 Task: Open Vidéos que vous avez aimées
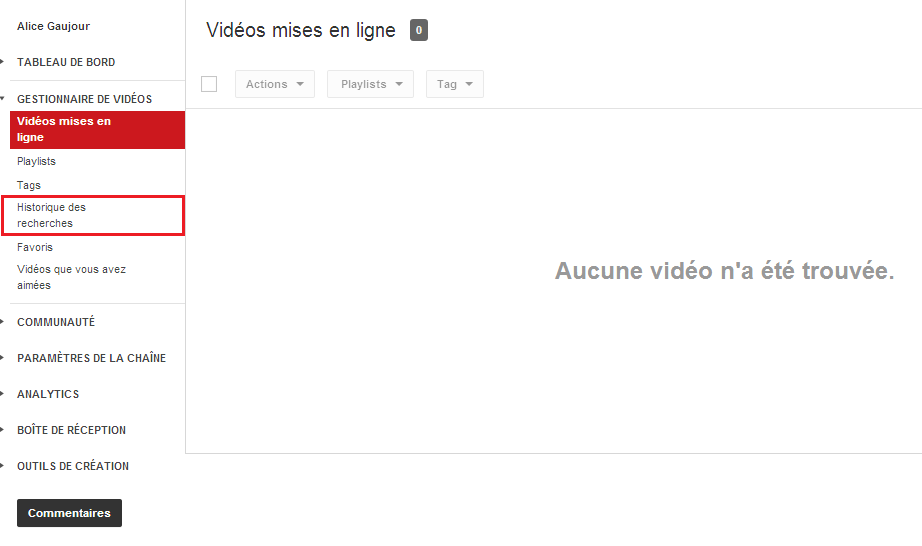pyautogui.click(x=71, y=277)
